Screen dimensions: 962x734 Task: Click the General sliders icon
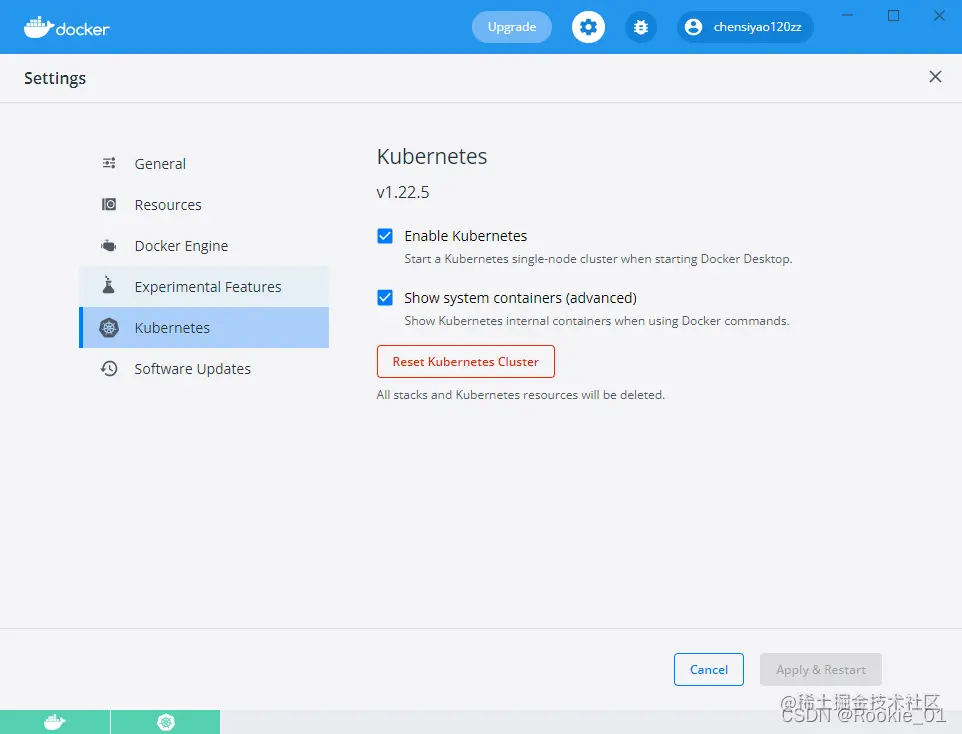(x=109, y=163)
